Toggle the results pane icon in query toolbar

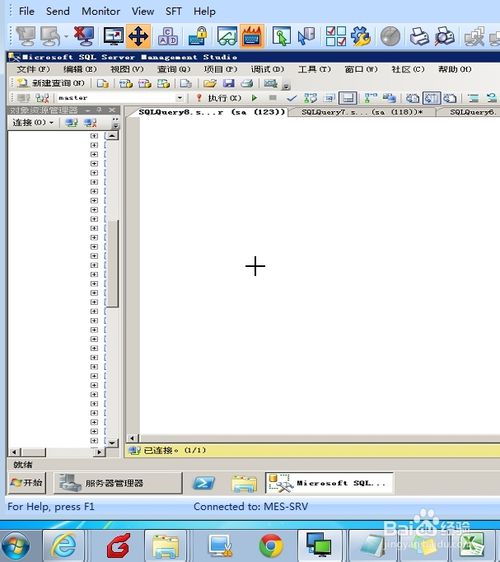[348, 98]
